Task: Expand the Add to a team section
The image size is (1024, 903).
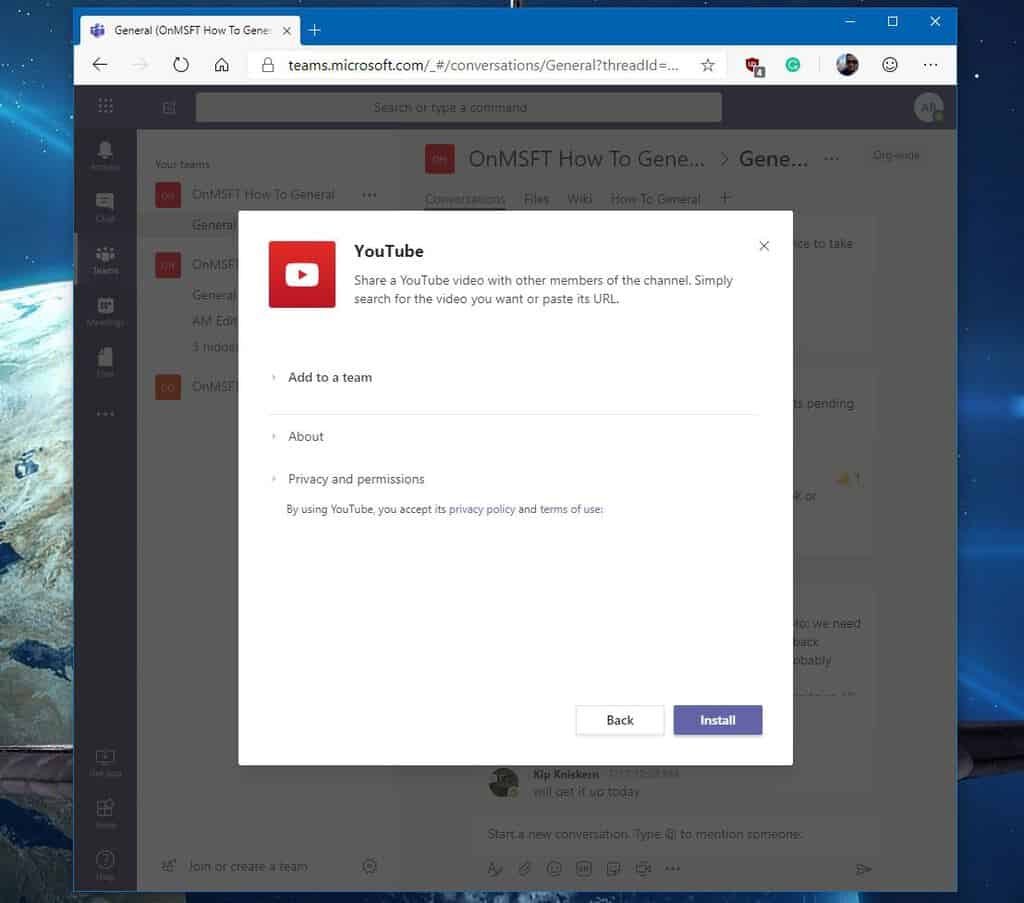Action: point(329,377)
